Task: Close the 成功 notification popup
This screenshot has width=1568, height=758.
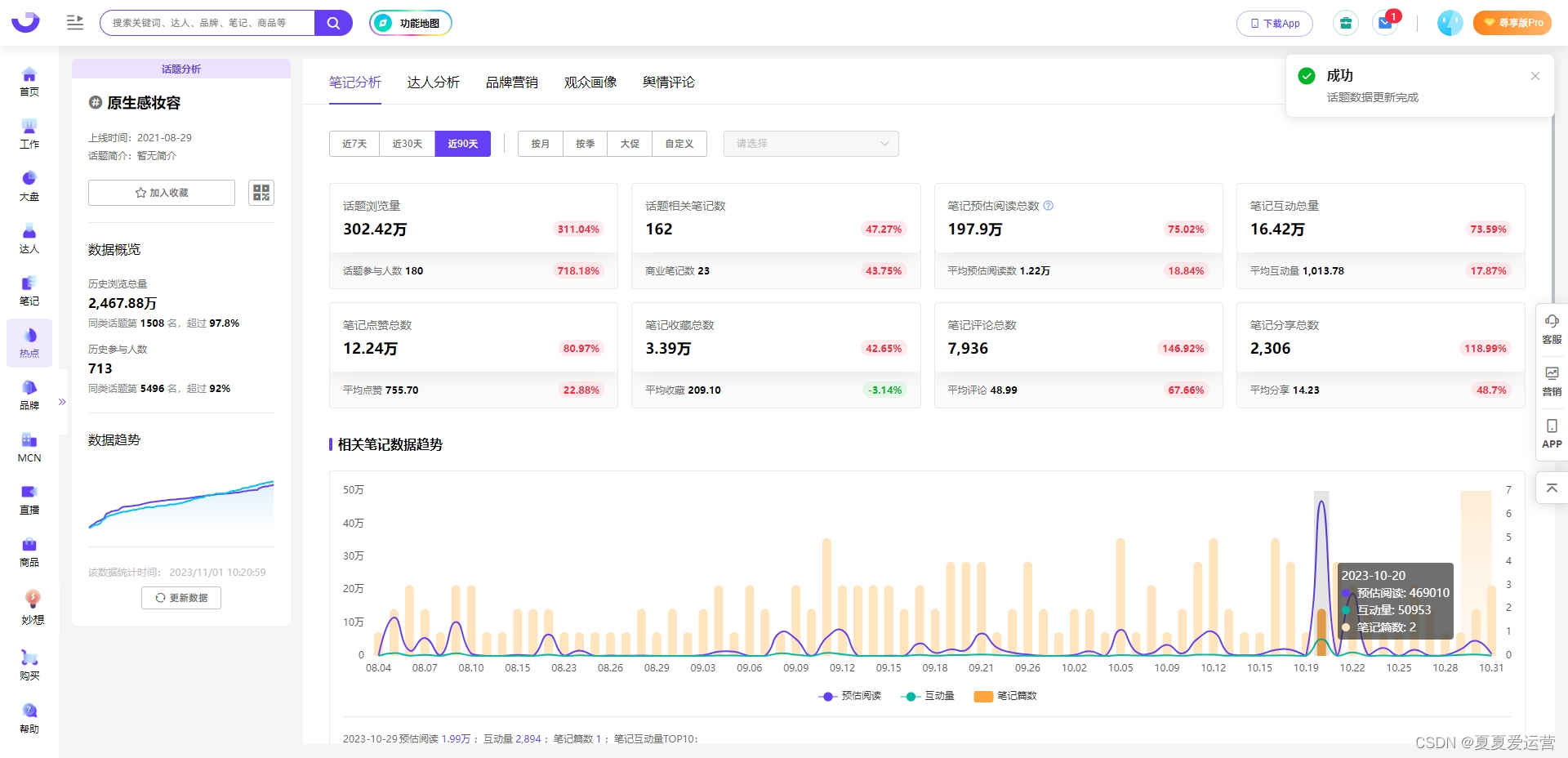Action: click(x=1535, y=76)
